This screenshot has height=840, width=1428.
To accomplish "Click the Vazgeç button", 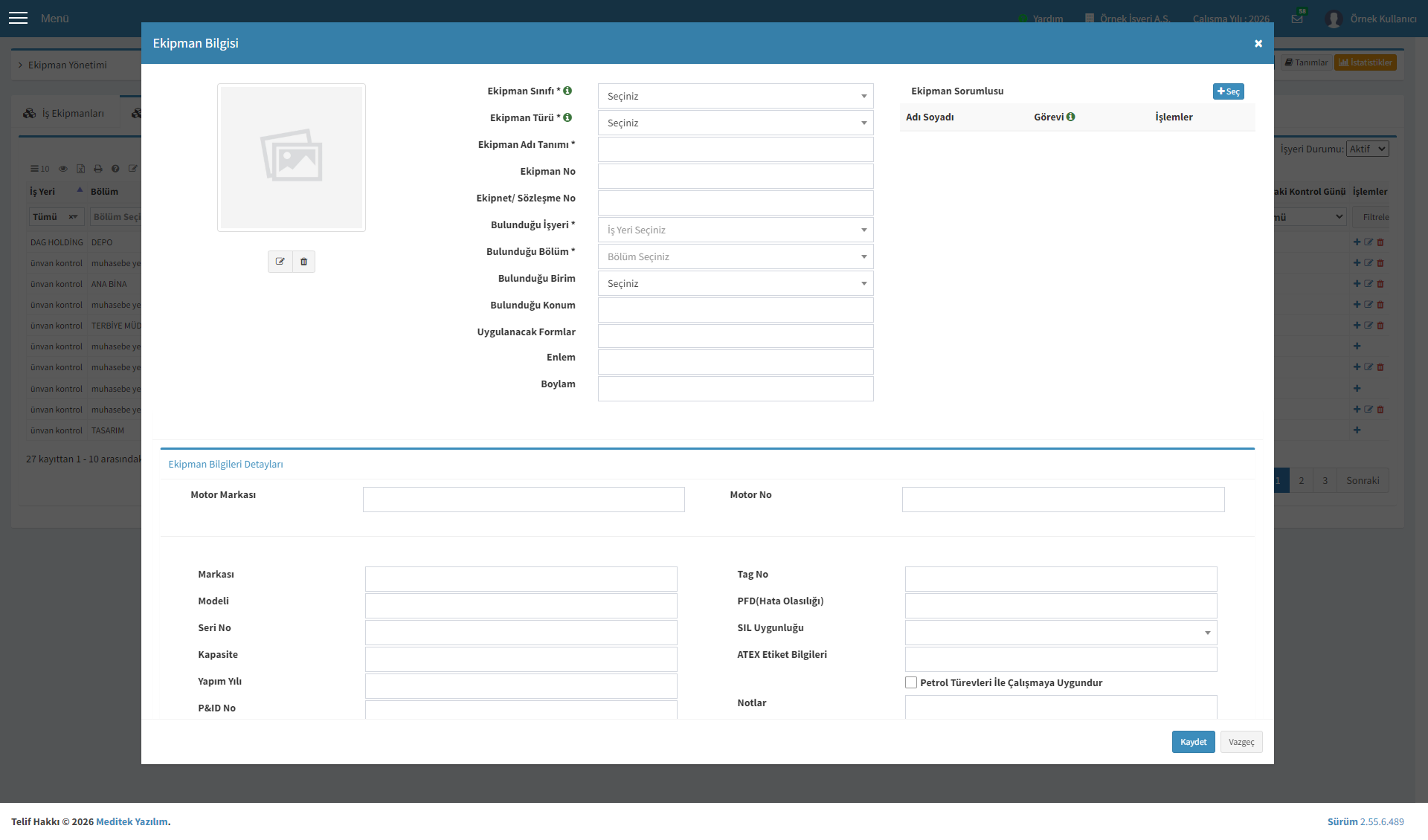I will point(1241,742).
